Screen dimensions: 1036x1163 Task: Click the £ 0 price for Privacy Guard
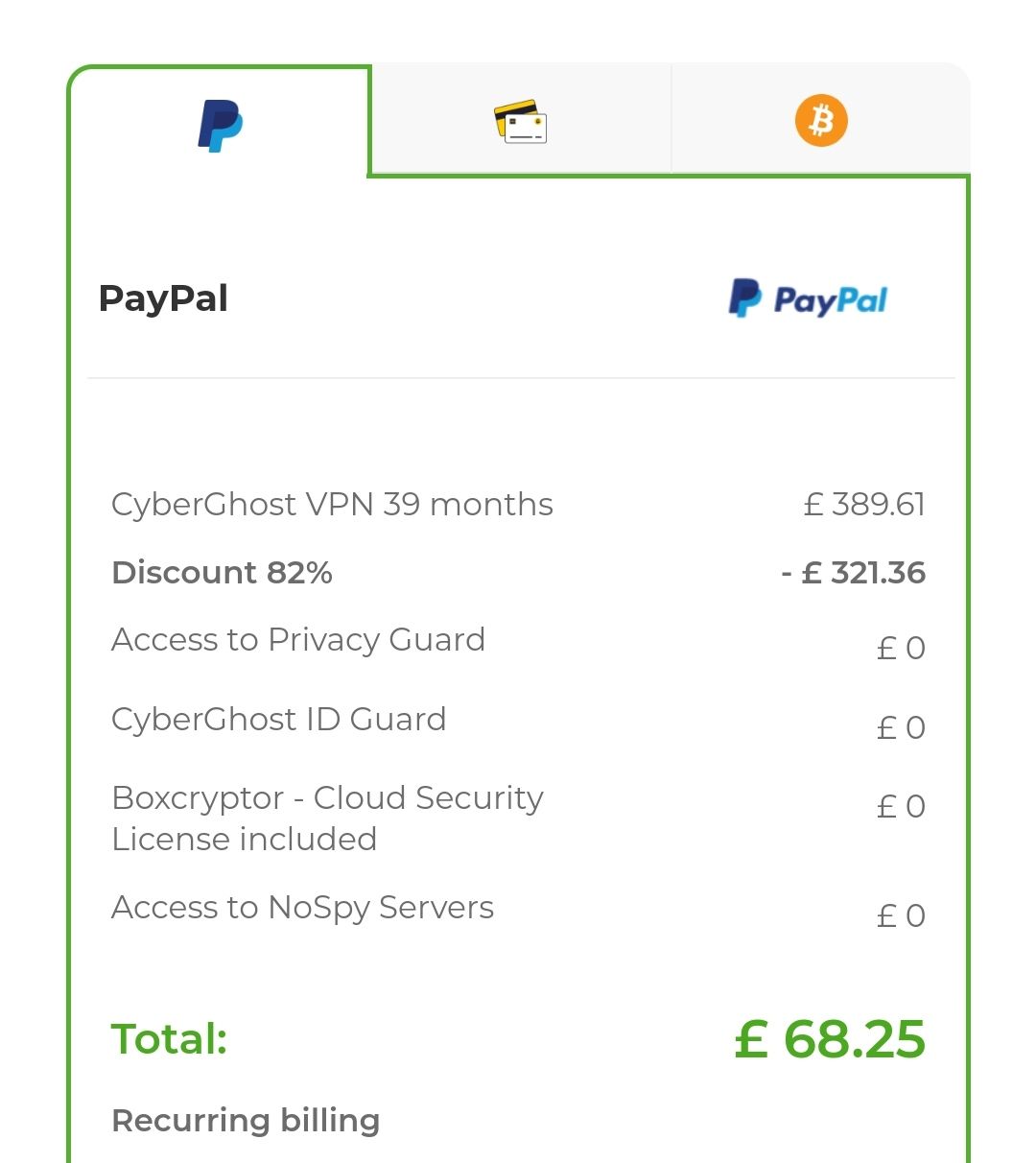(901, 649)
